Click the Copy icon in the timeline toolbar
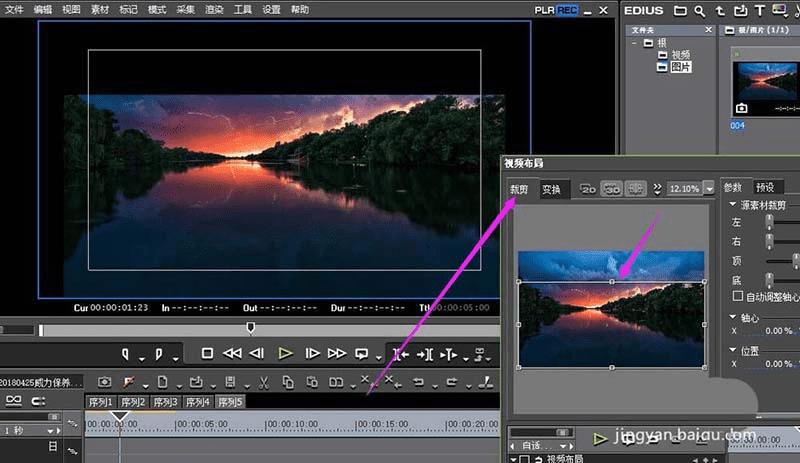 [x=288, y=382]
